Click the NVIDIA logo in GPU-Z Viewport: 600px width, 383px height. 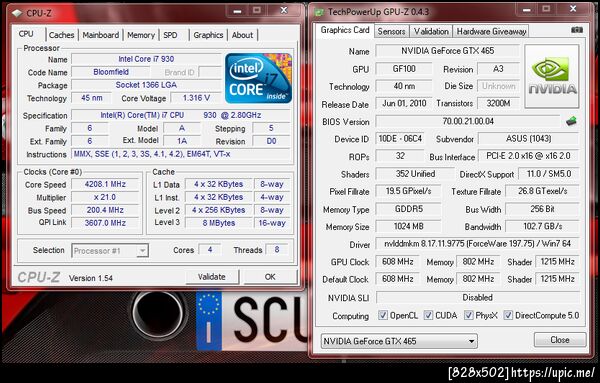(x=552, y=76)
